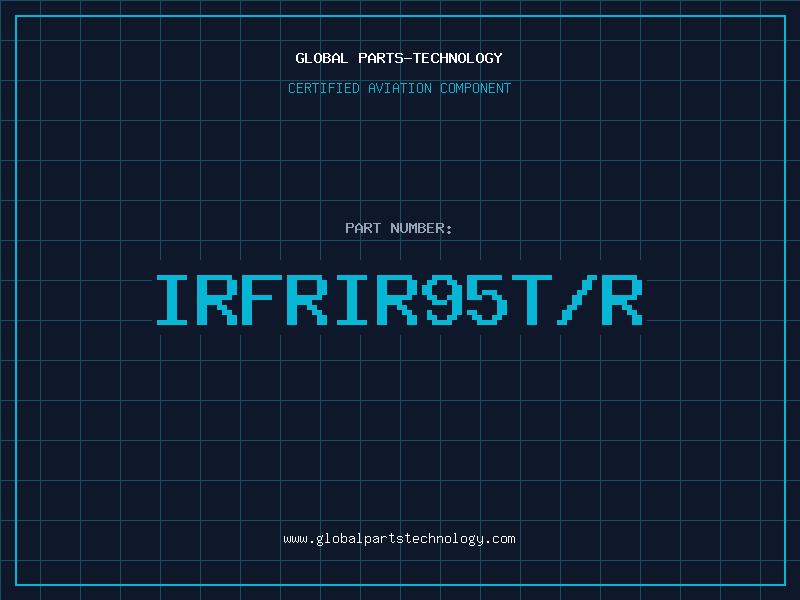Click the CERTIFIED AVIATION COMPONENT subtitle
This screenshot has height=600, width=800.
coord(399,88)
